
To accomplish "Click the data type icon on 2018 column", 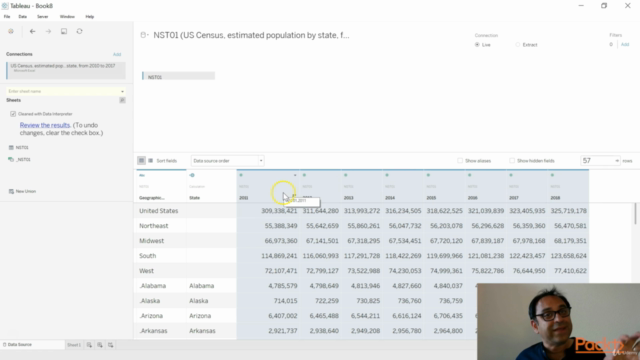I will 552,175.
